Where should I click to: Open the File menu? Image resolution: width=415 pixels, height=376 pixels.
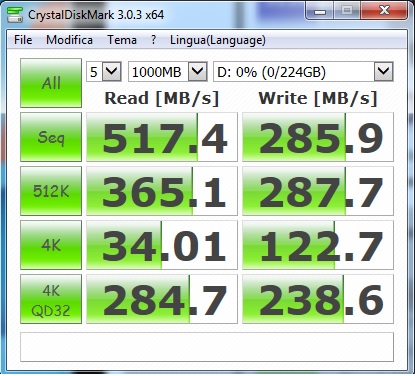[23, 40]
